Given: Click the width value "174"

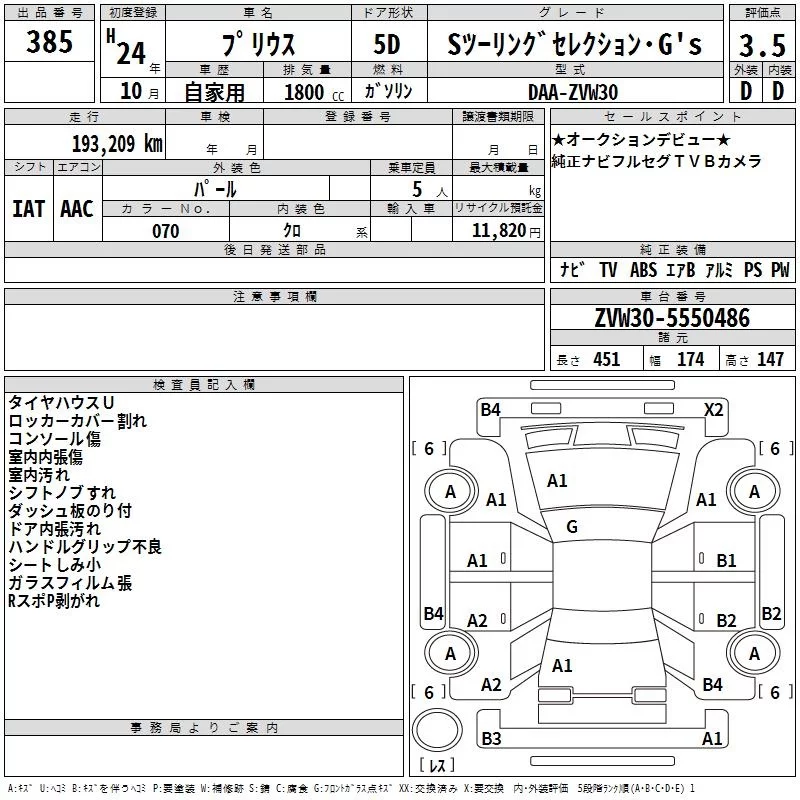Looking at the screenshot, I should point(691,359).
